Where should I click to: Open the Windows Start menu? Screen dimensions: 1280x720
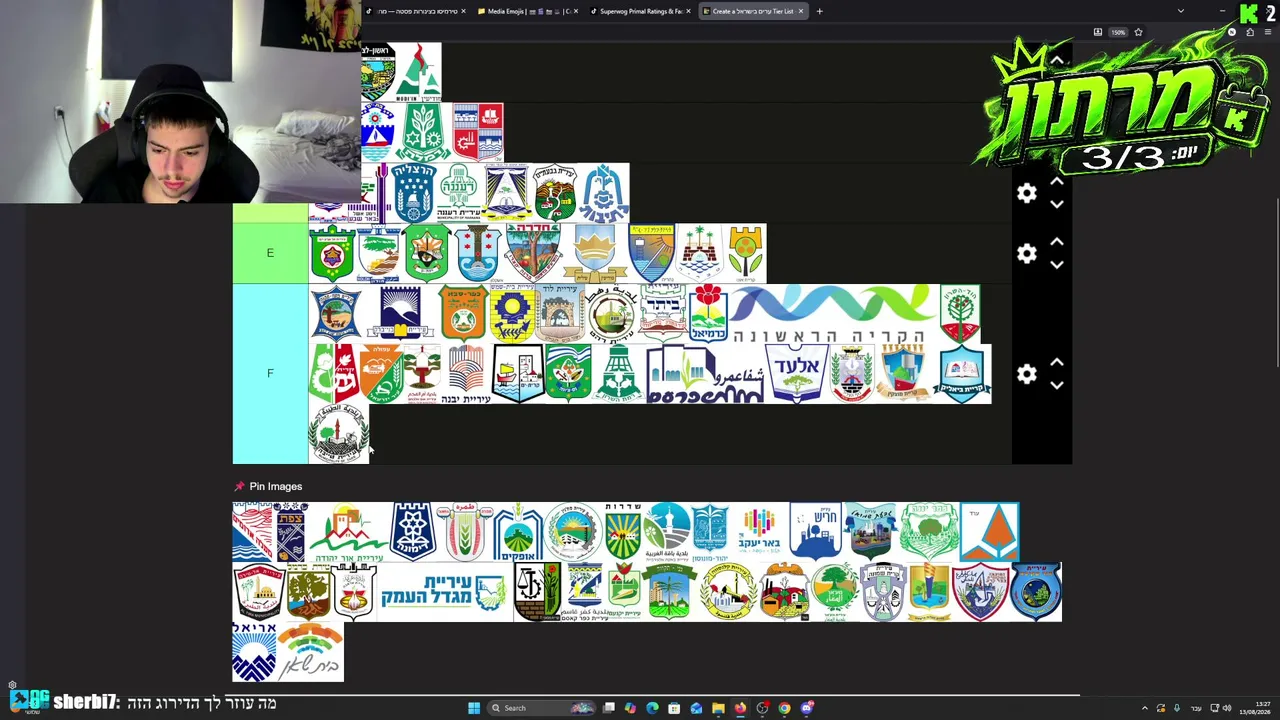tap(474, 708)
